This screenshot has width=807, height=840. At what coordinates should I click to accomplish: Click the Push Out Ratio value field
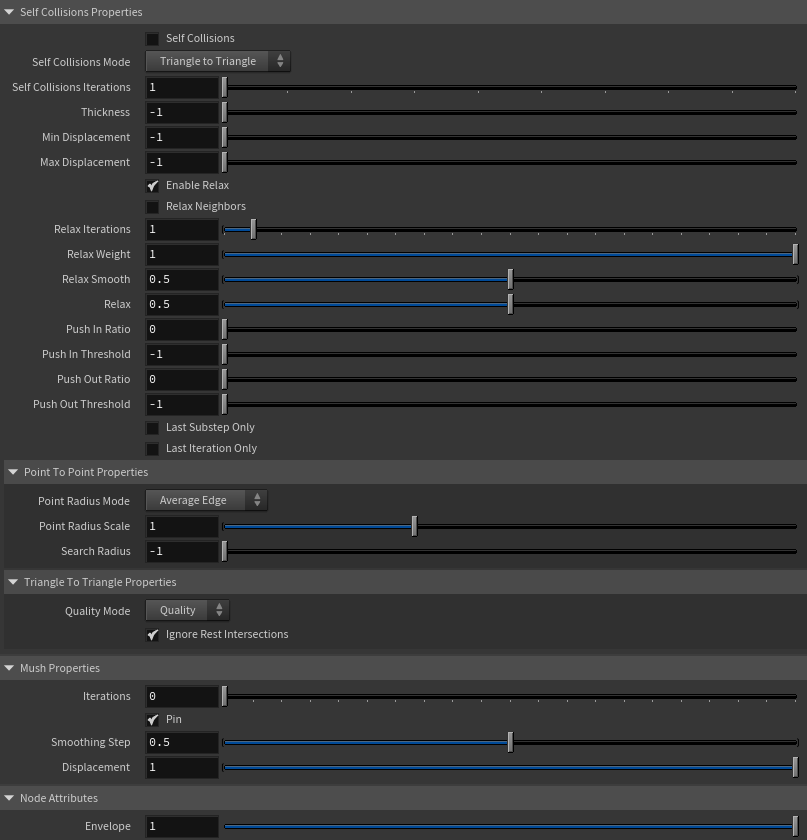(x=182, y=379)
